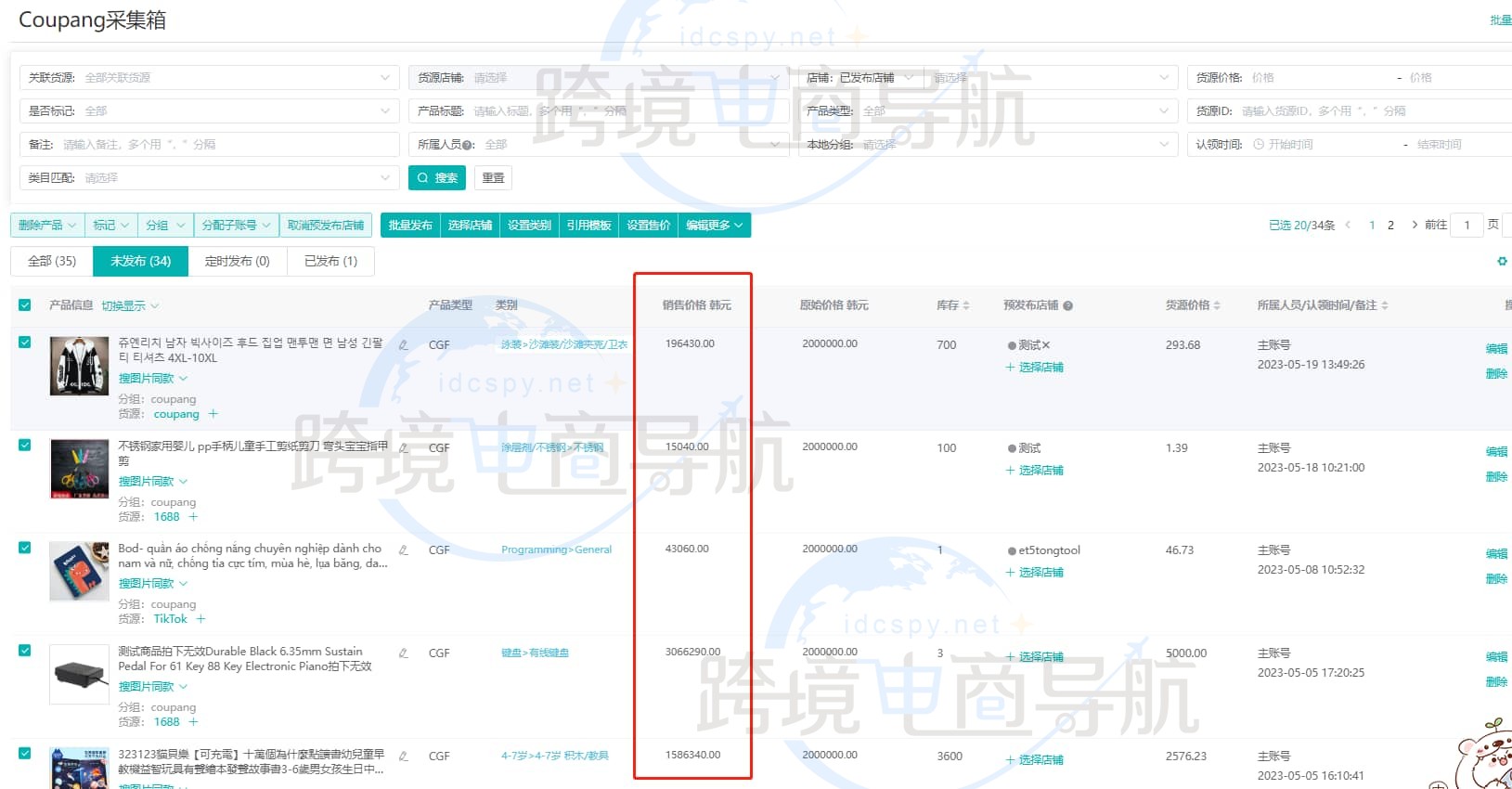Screen dimensions: 1512x789
Task: Open the 类目匹配 dropdown
Action: pos(210,178)
